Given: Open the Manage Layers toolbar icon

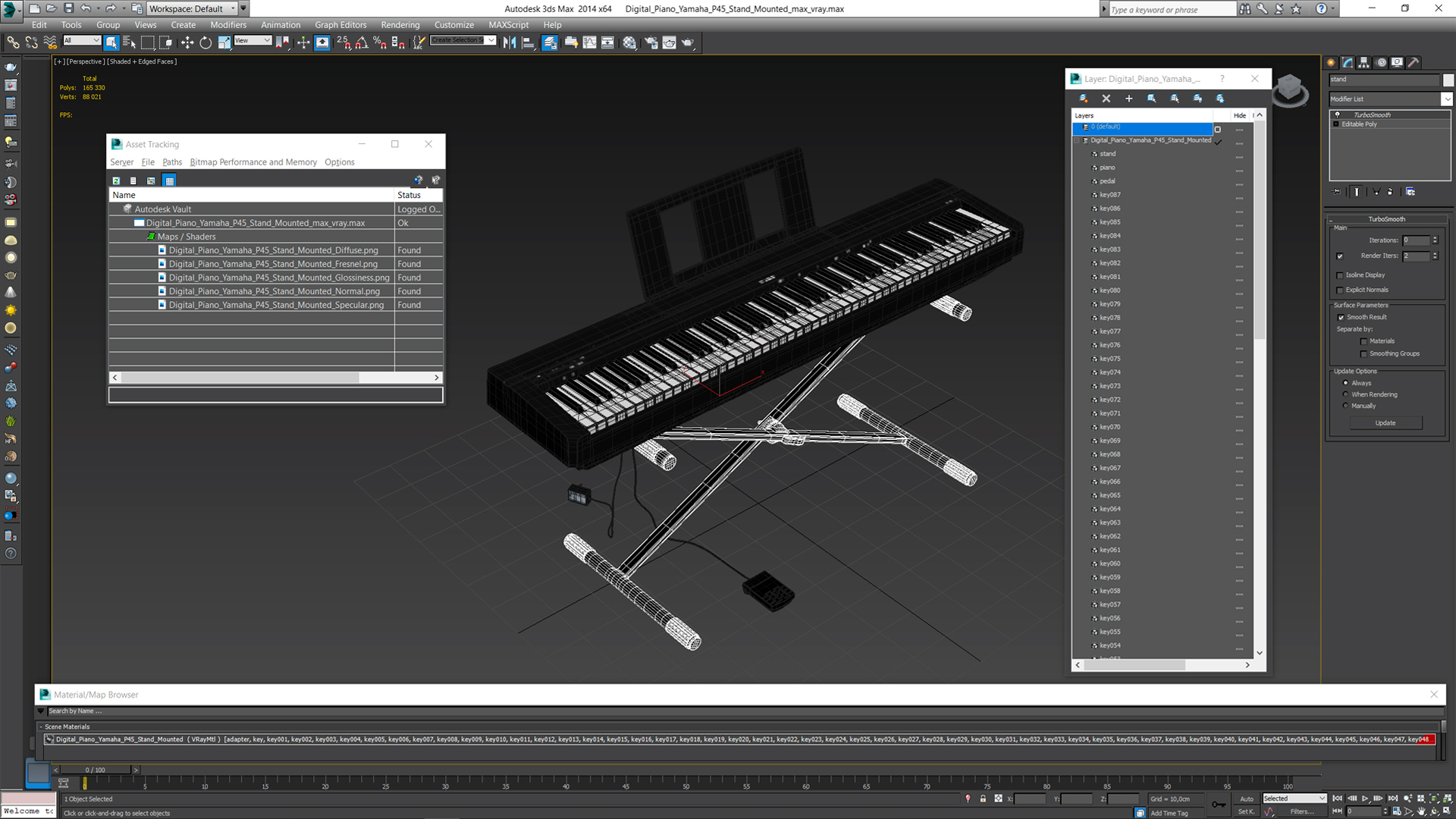Looking at the screenshot, I should pyautogui.click(x=550, y=42).
